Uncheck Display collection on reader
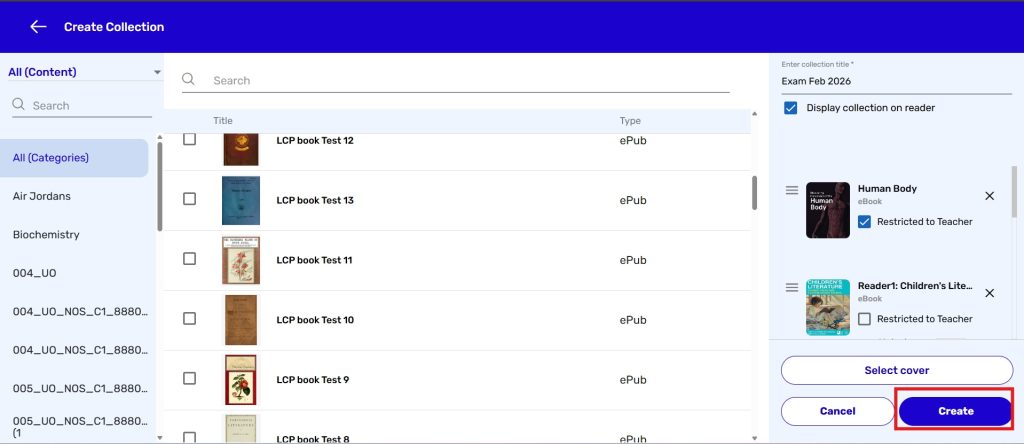This screenshot has height=444, width=1024. pyautogui.click(x=791, y=108)
